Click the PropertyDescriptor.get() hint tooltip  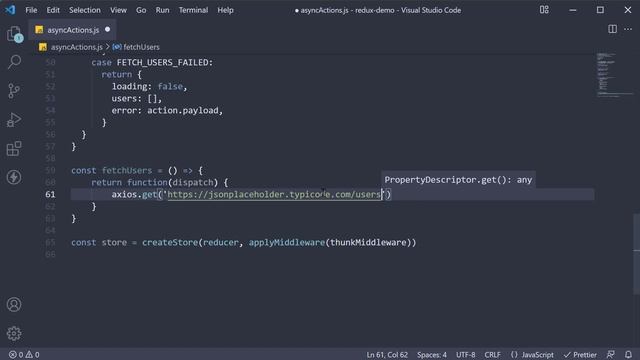[458, 180]
